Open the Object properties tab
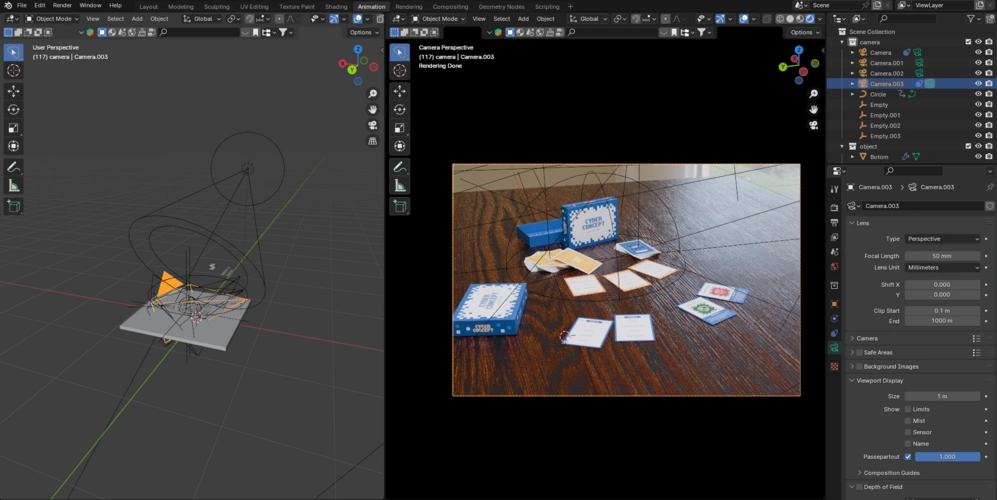 click(x=834, y=304)
